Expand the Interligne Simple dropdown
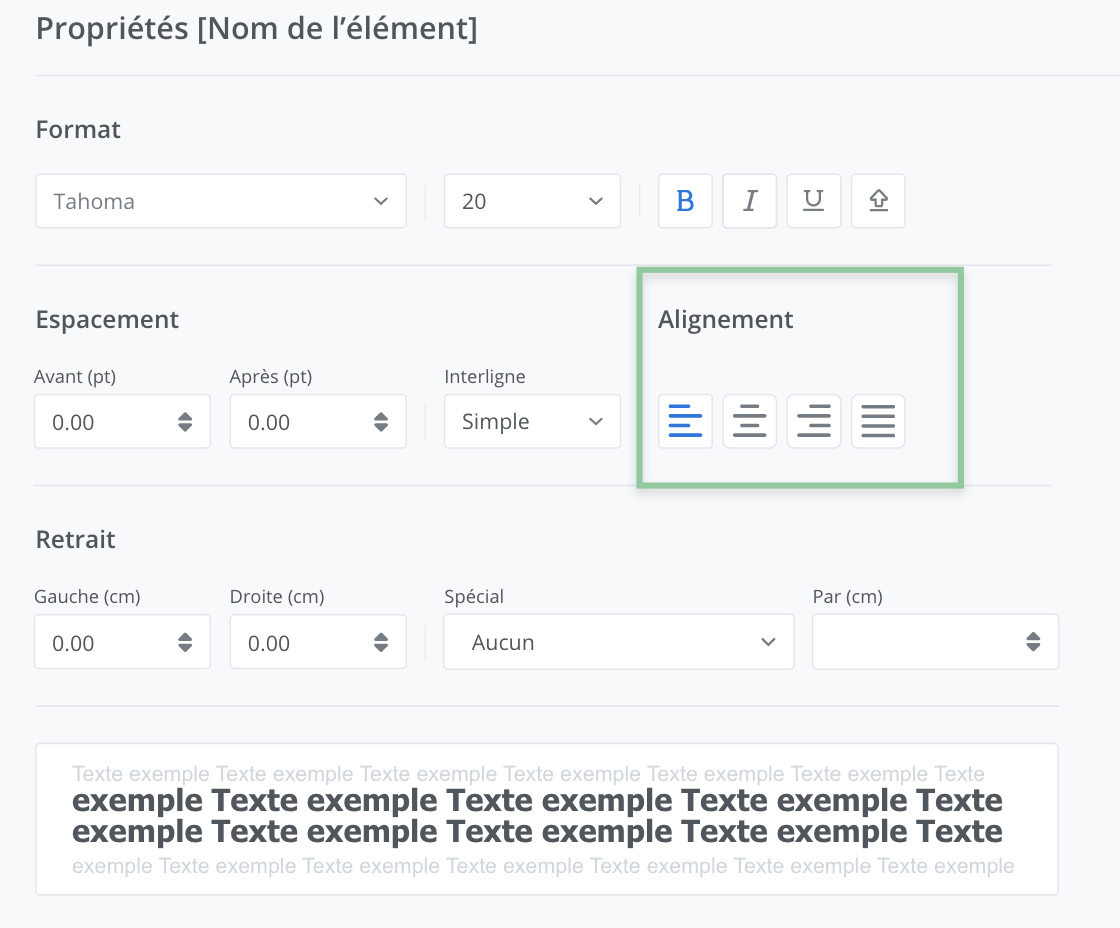 coord(532,421)
